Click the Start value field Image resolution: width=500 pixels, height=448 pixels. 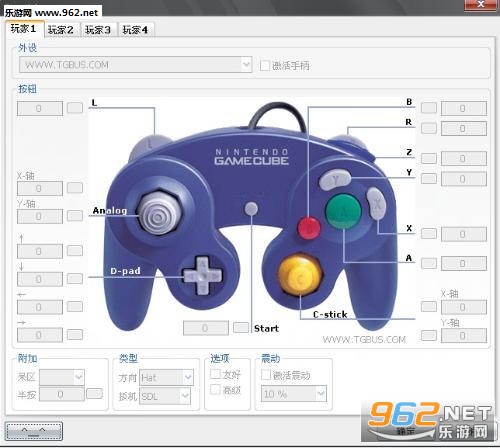[206, 328]
